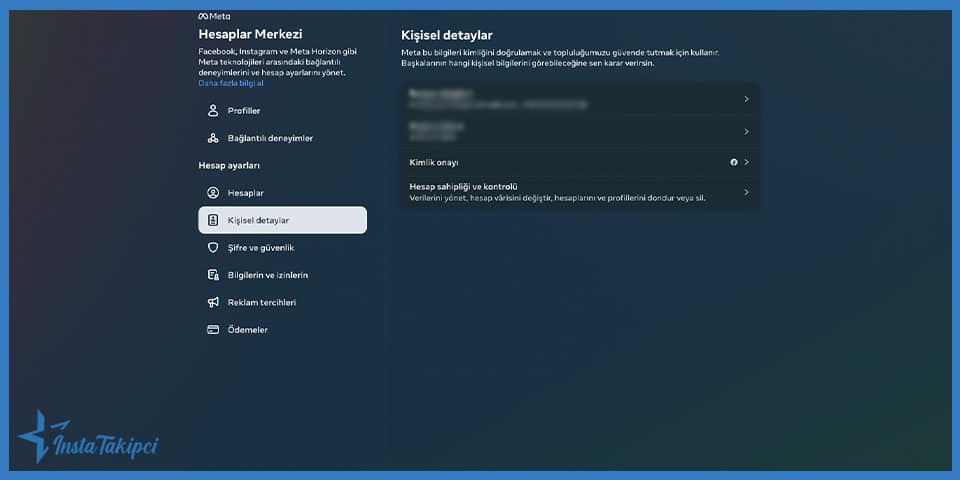Open Bağlantılı deneyimler menu item
The width and height of the screenshot is (960, 480).
pos(283,138)
